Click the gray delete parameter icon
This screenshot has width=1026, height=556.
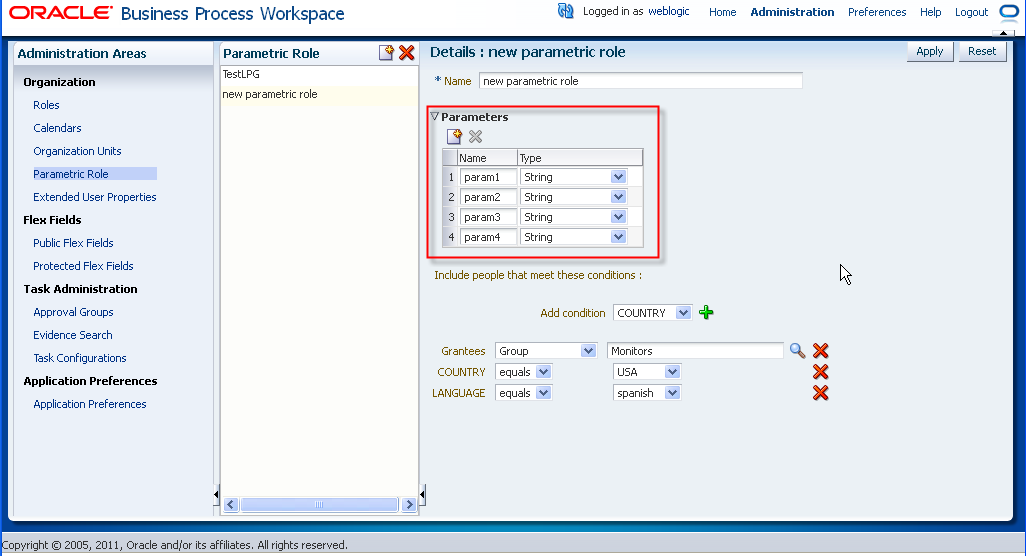click(476, 136)
